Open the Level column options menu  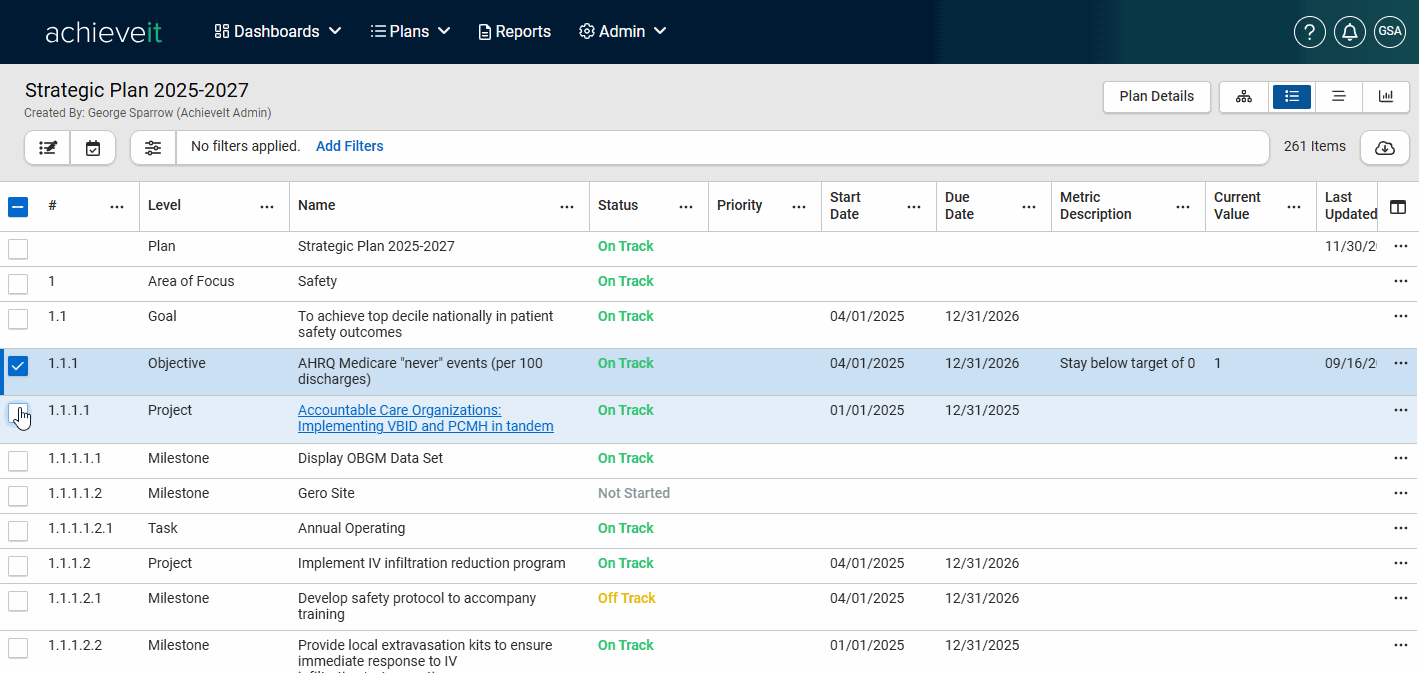point(267,207)
